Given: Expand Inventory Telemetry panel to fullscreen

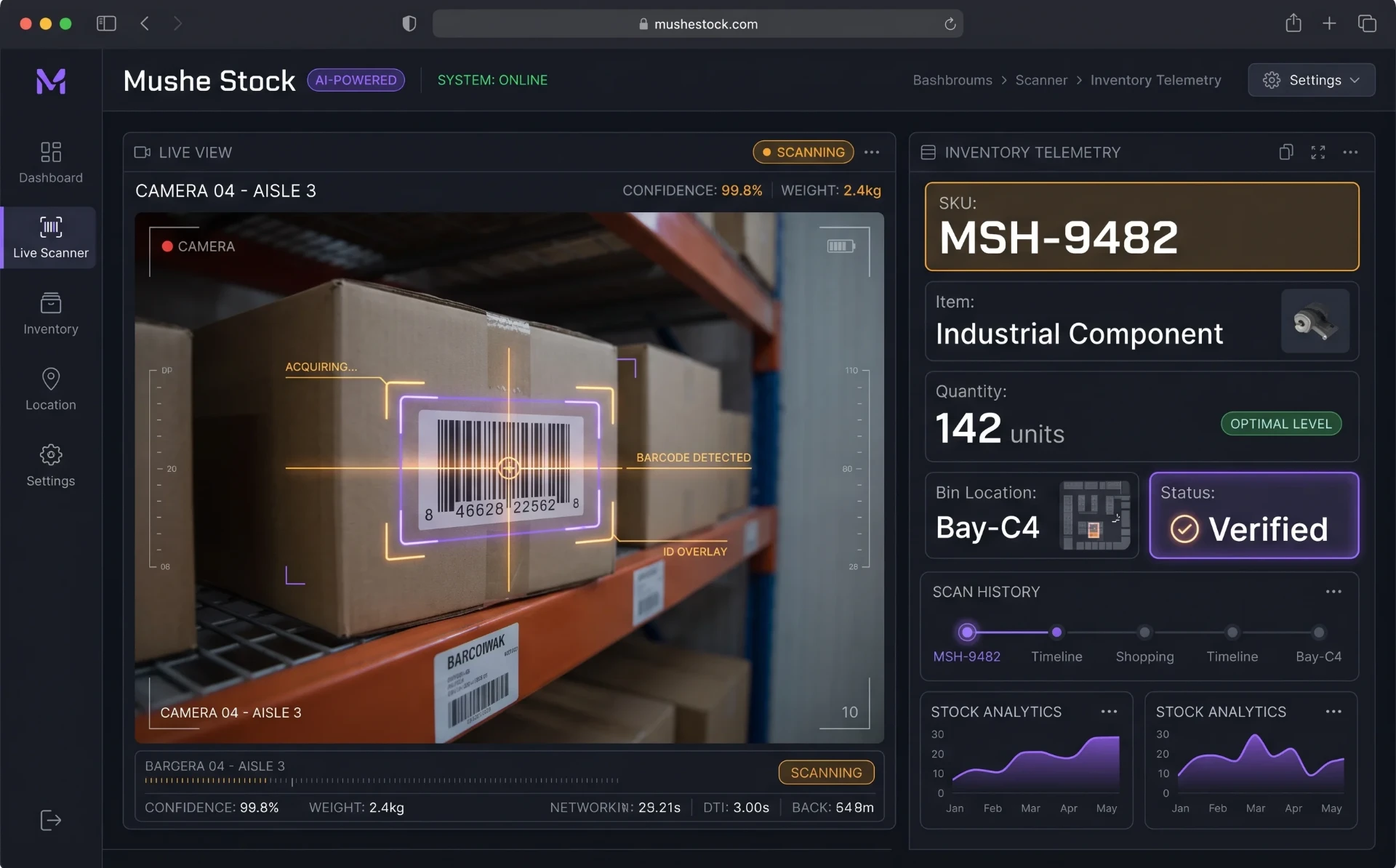Looking at the screenshot, I should (1318, 152).
